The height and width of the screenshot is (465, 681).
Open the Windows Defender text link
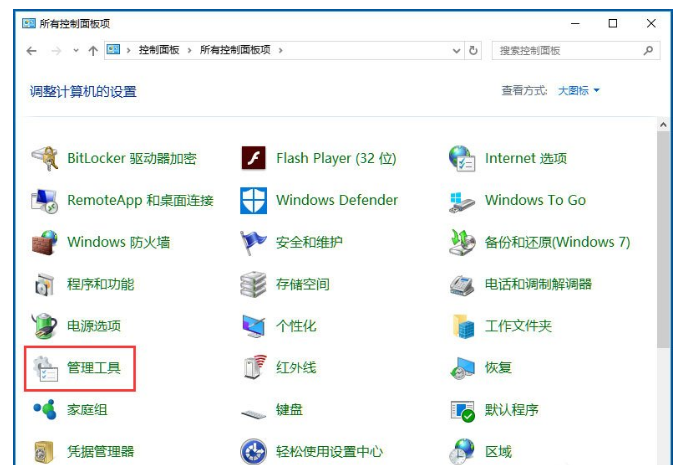point(337,200)
